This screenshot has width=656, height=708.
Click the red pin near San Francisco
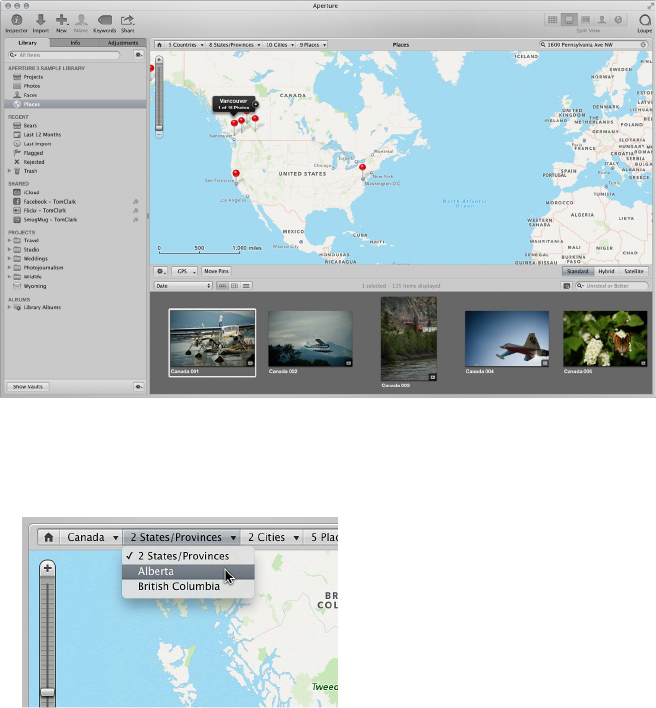tap(236, 174)
